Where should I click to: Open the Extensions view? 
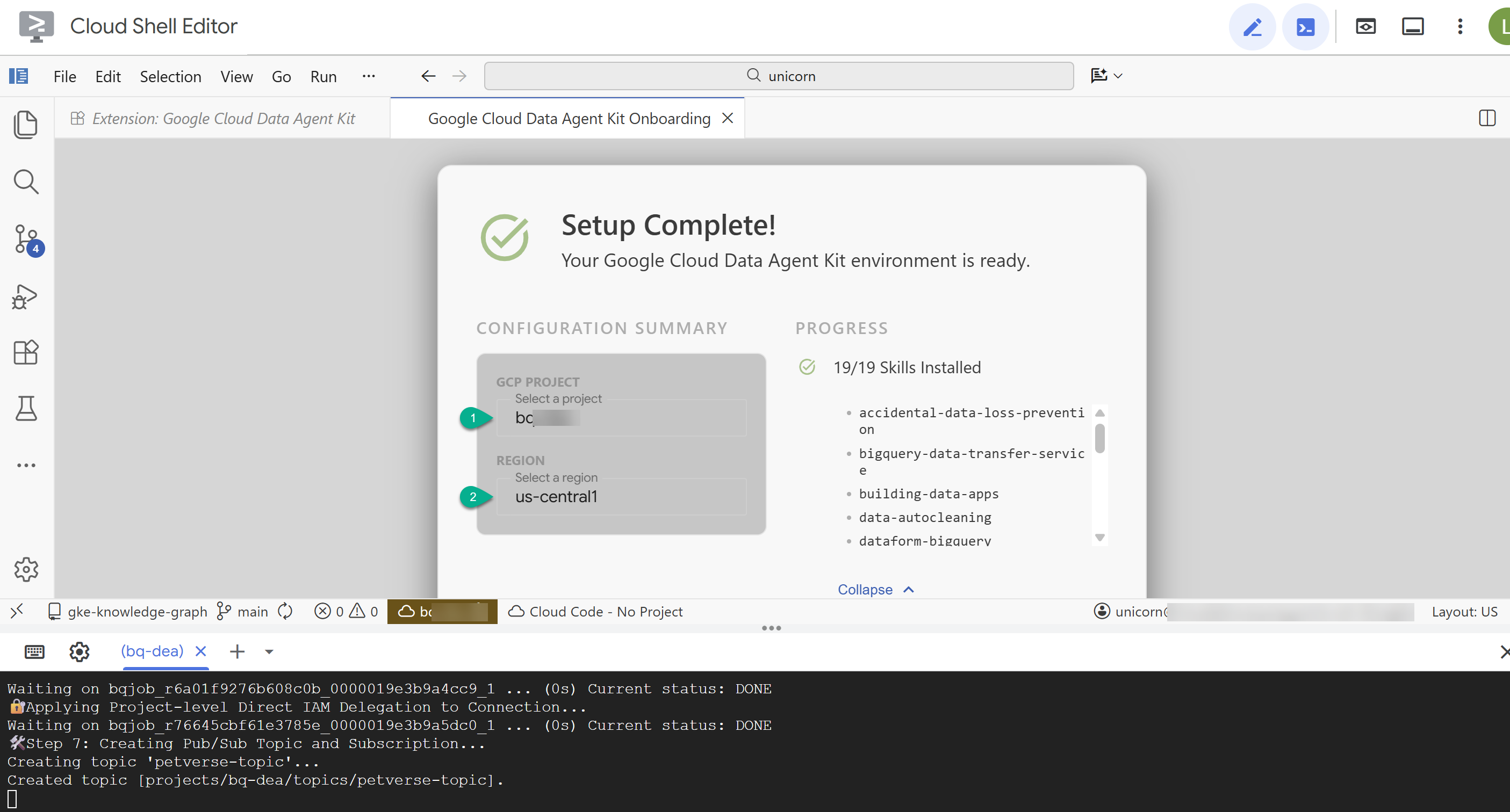[26, 352]
